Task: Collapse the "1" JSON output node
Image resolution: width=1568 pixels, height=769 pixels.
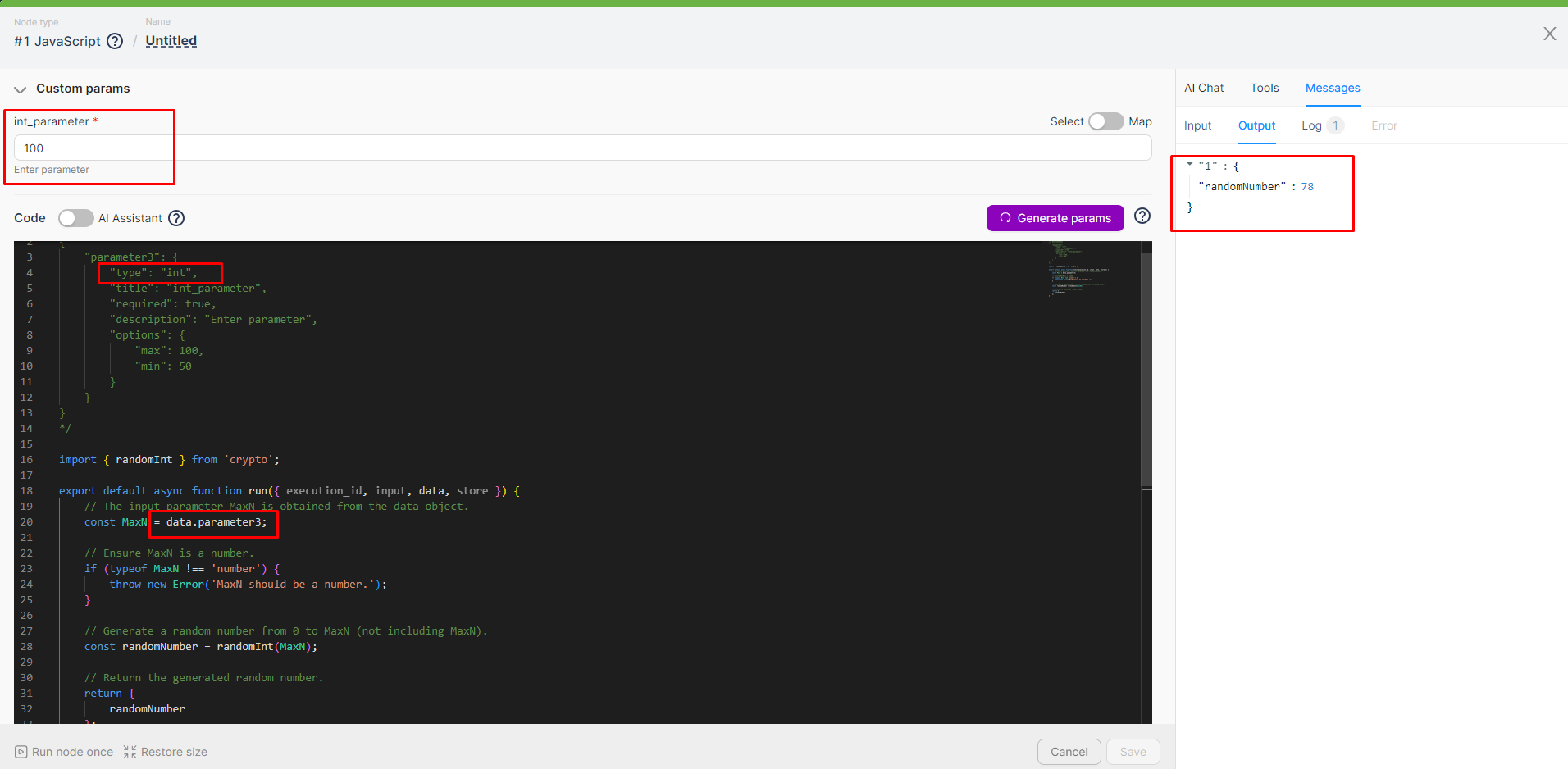Action: tap(1190, 164)
